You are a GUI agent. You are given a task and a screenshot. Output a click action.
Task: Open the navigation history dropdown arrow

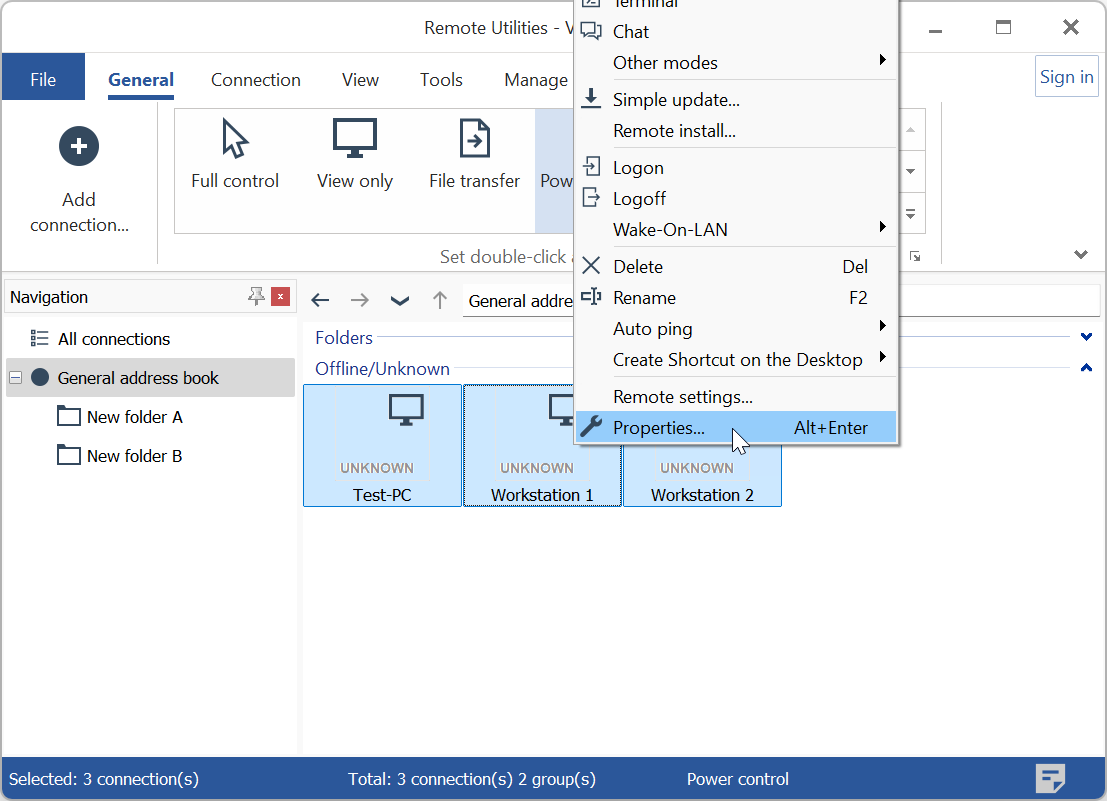click(x=399, y=300)
